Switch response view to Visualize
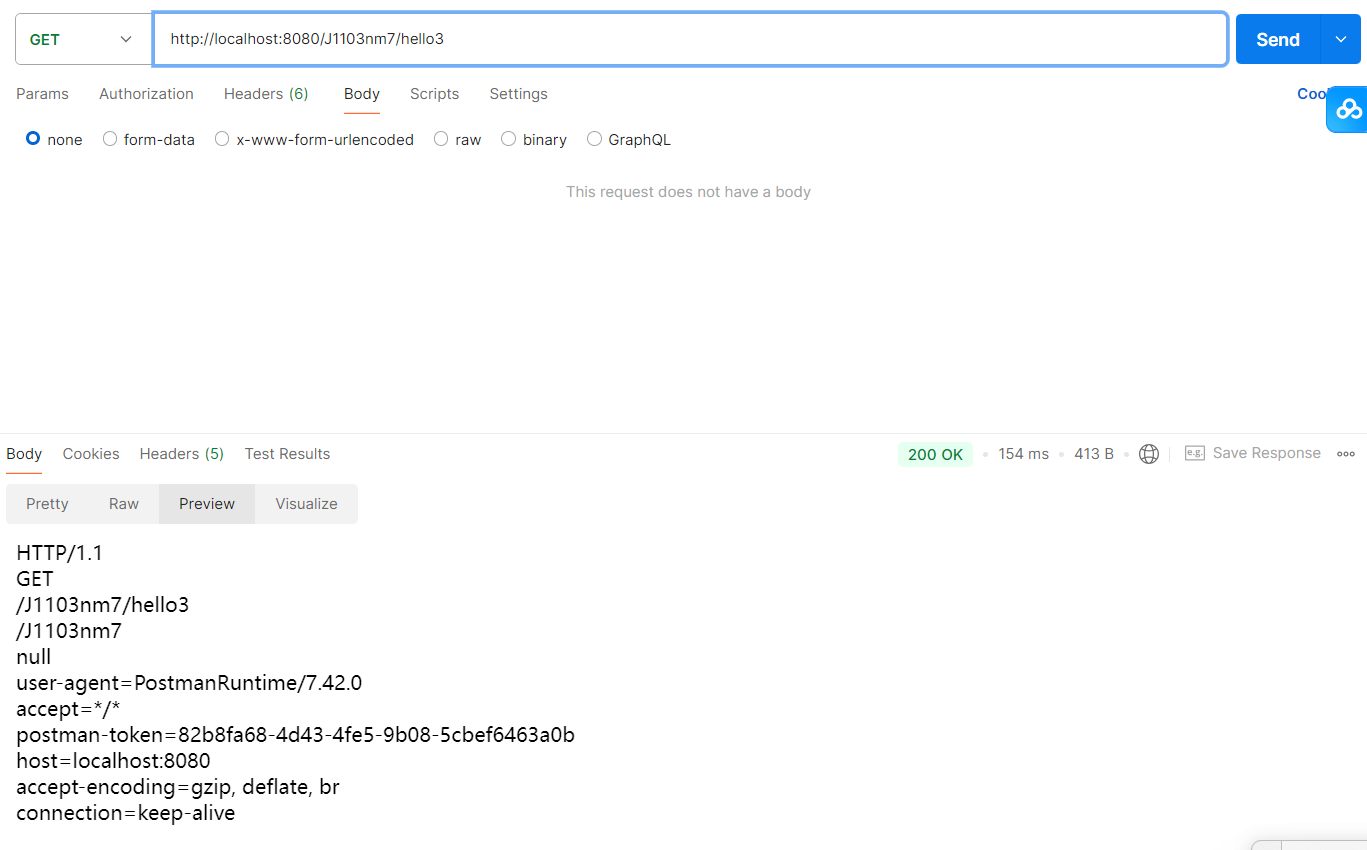Screen dimensions: 1367x850 coord(306,504)
